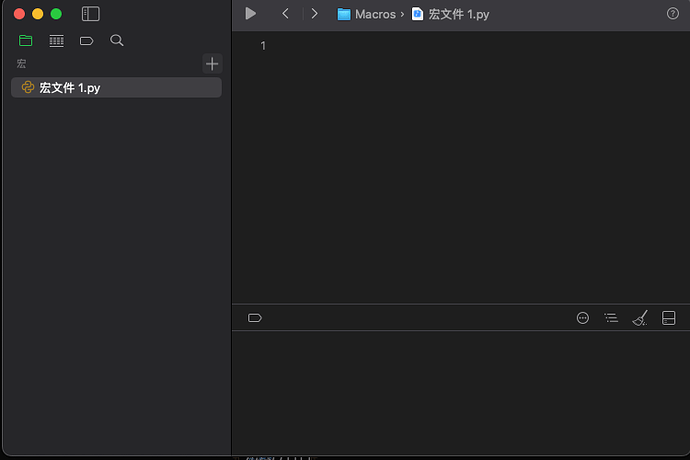Open the search magnifier in sidebar
Screen dimensions: 690x460
117,40
